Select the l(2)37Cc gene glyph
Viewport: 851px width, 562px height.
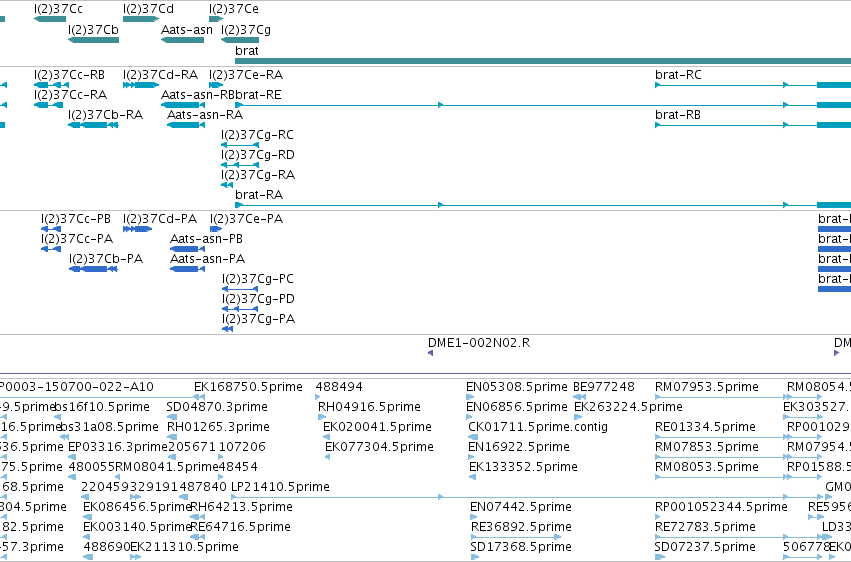(x=50, y=19)
